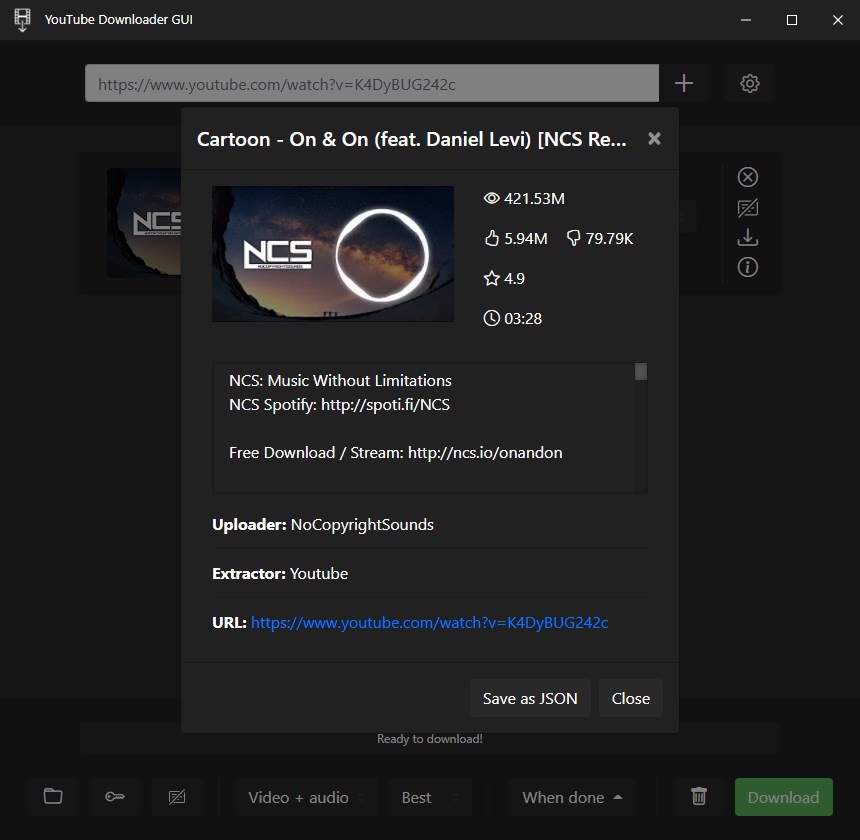Click the circled info icon
The height and width of the screenshot is (840, 860).
click(748, 267)
